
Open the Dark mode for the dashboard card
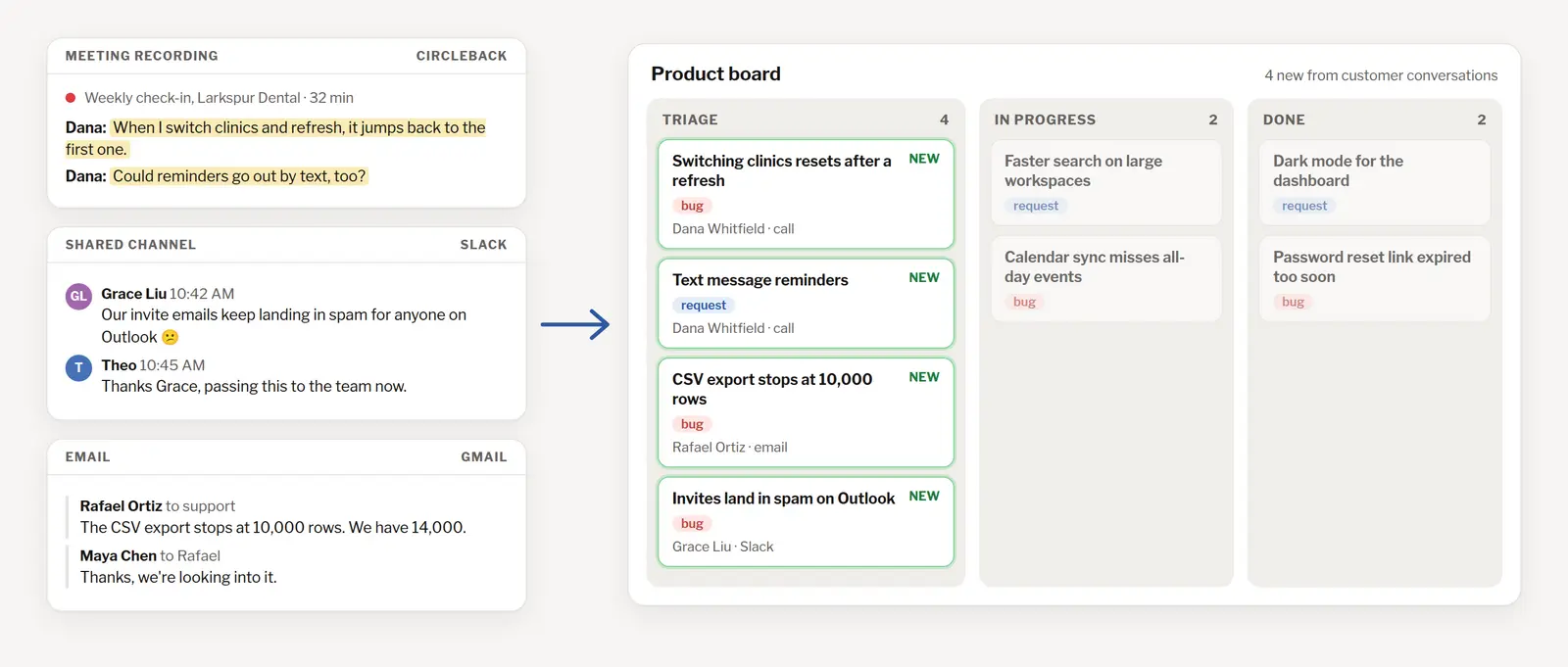pos(1374,182)
